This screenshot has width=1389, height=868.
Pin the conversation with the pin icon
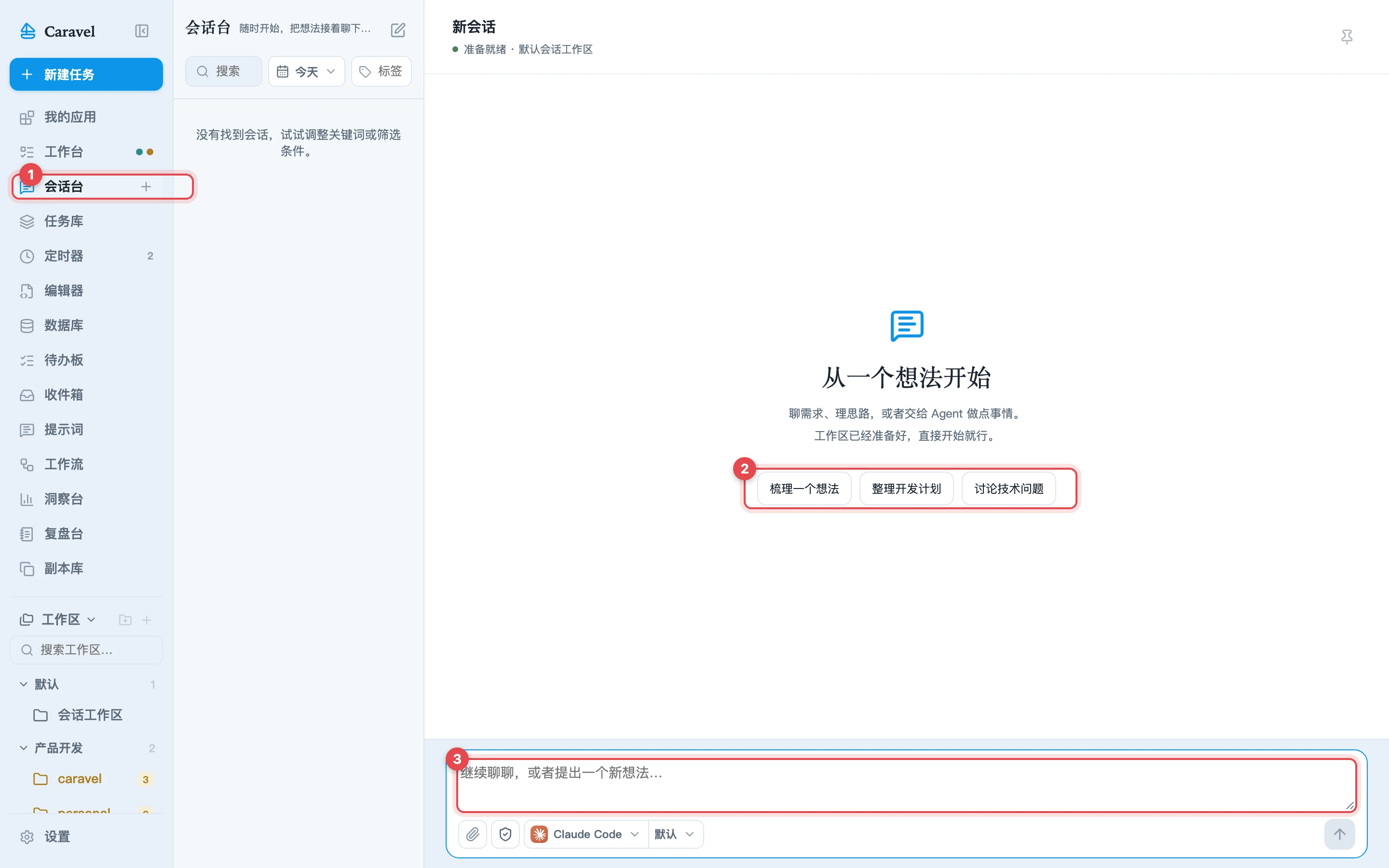click(x=1347, y=37)
